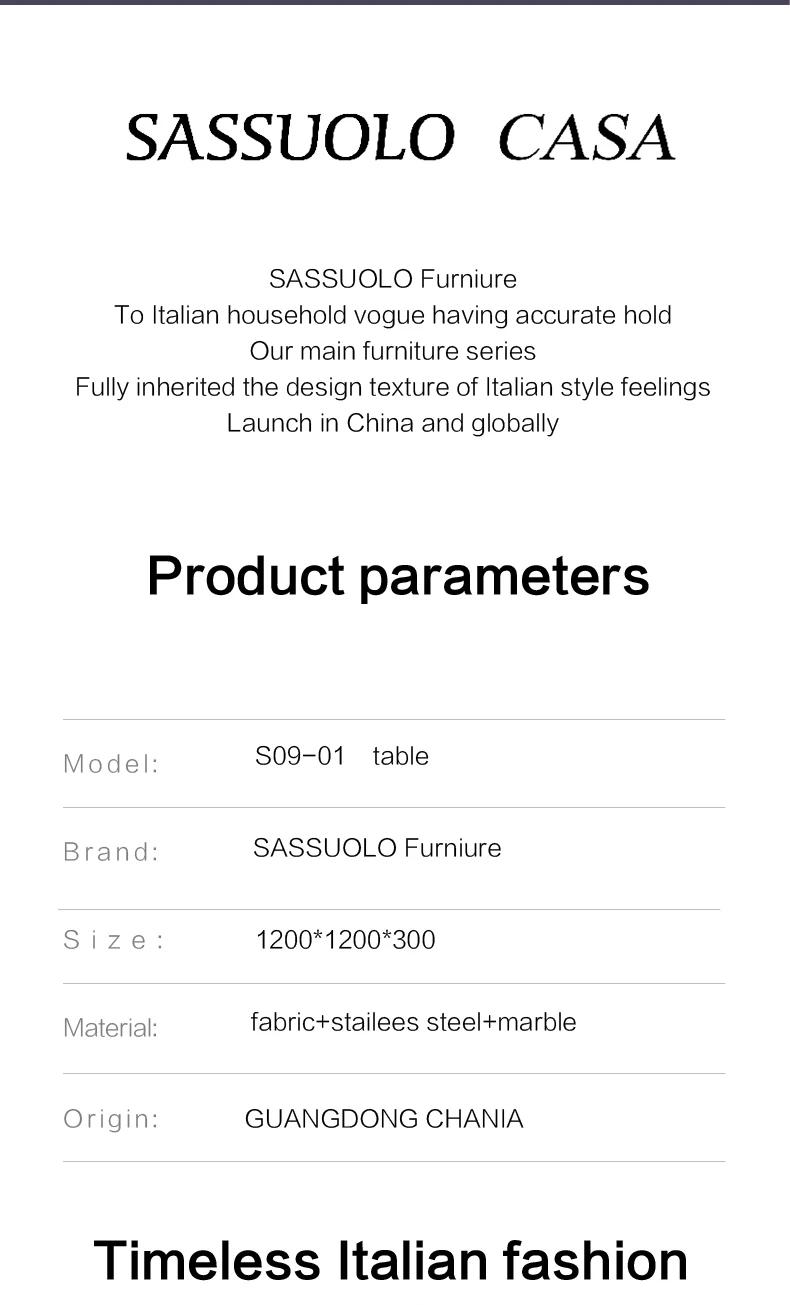Click 'Our main furniture series' text

[x=393, y=351]
